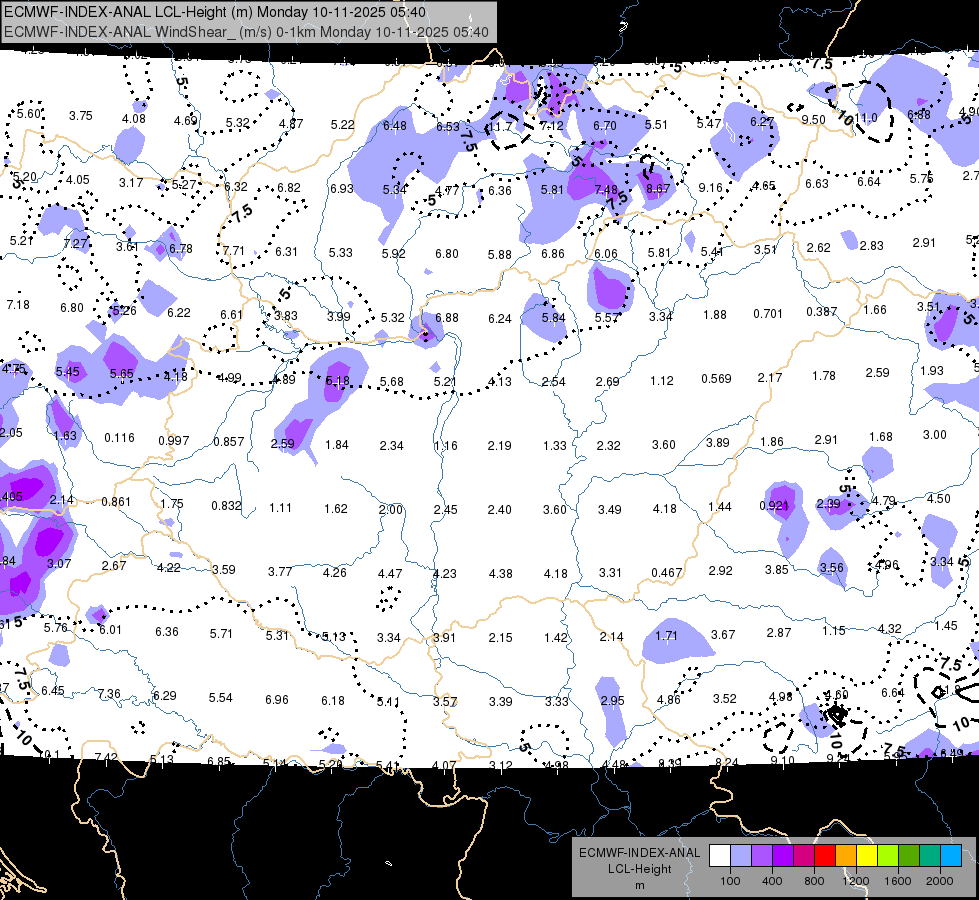
Task: Click the wind shear value 7.36
Action: tap(109, 694)
